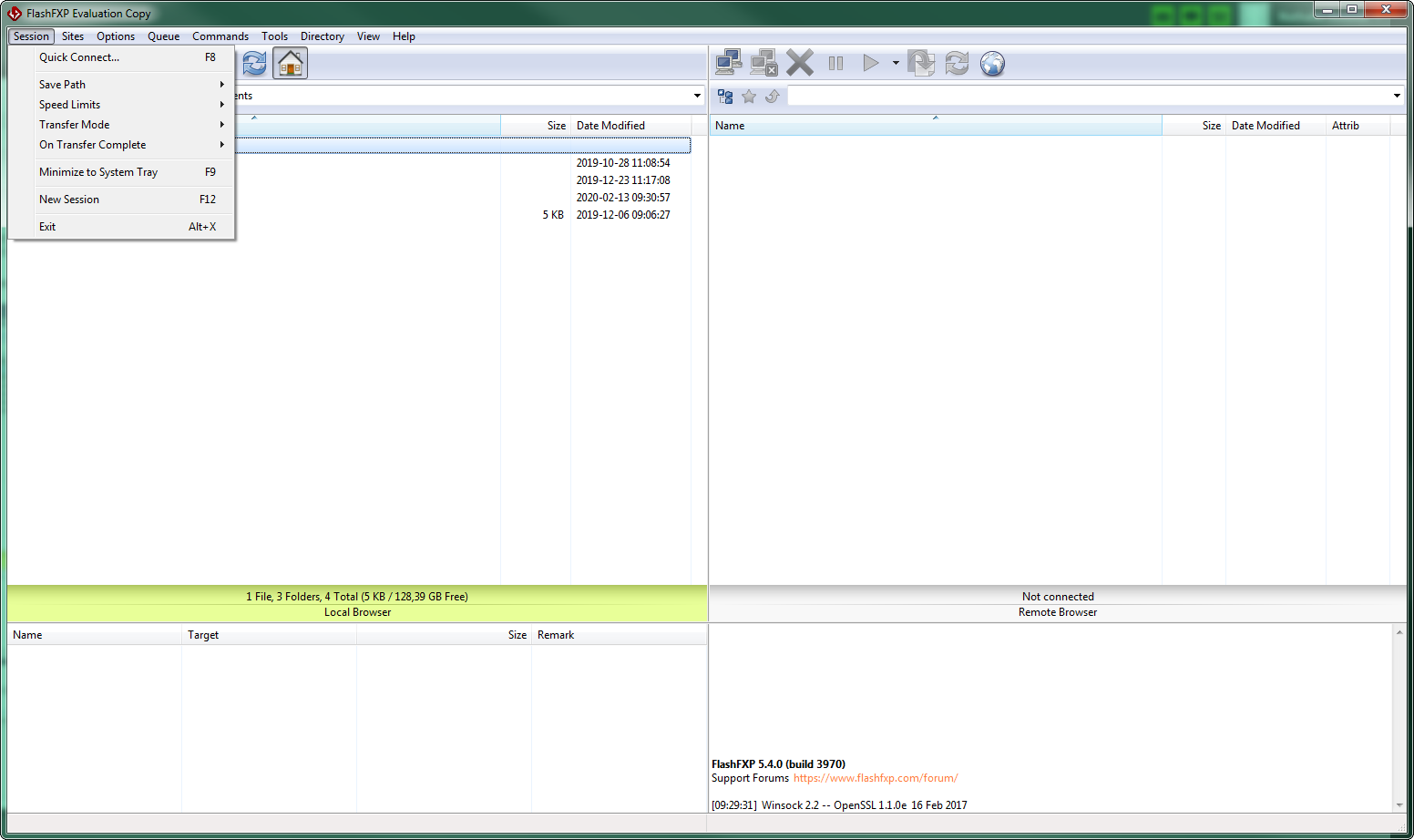Close the open Session menu
The image size is (1414, 840).
click(31, 36)
